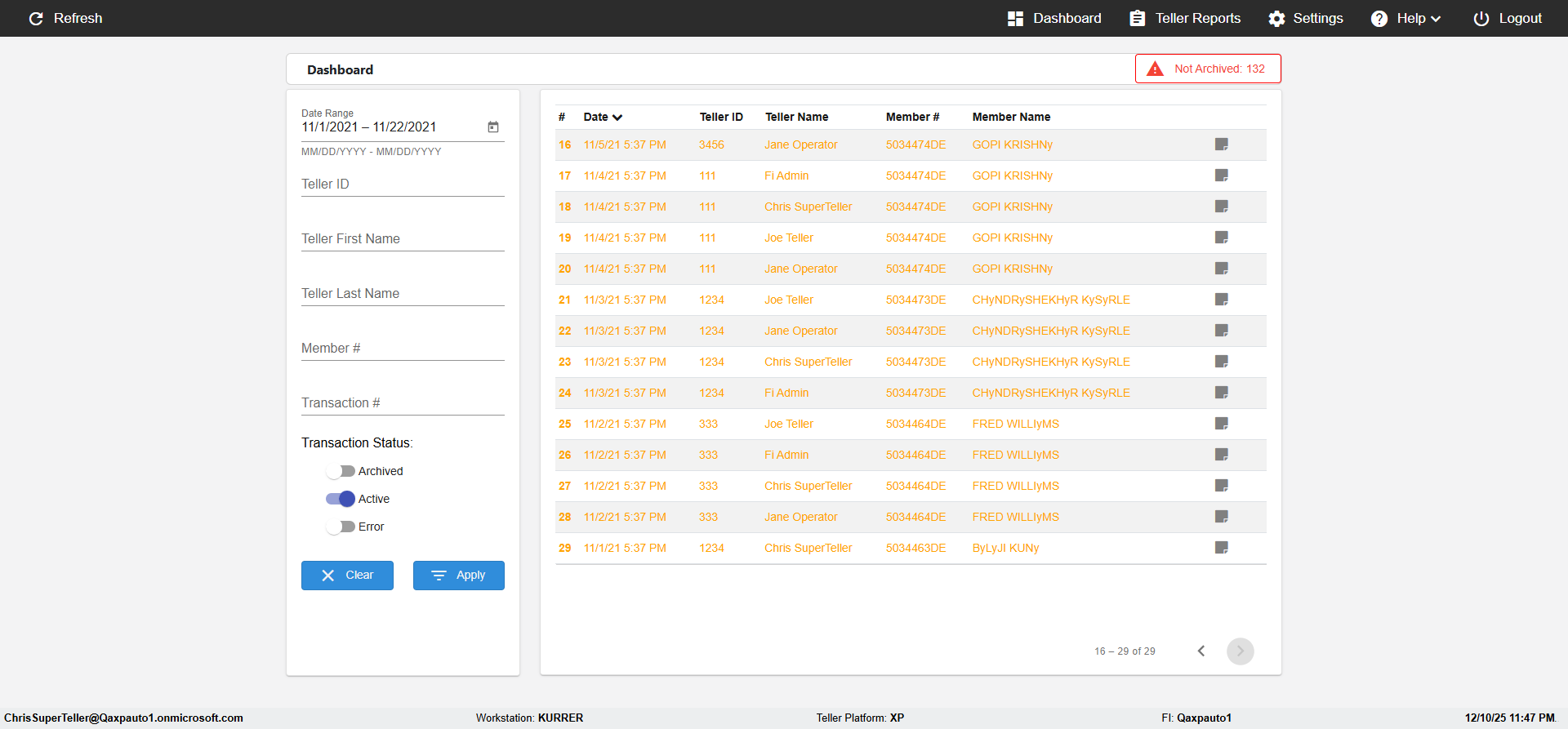Click Jane Operator name in row 20
Screen dimensions: 1568x729
coord(801,269)
